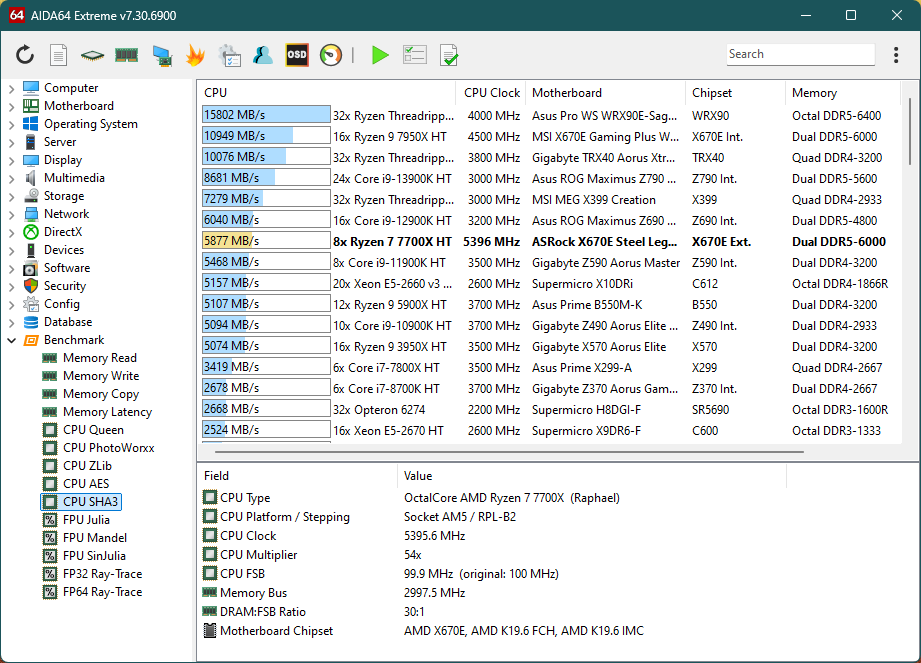Open the Memory Copy benchmark

click(101, 394)
